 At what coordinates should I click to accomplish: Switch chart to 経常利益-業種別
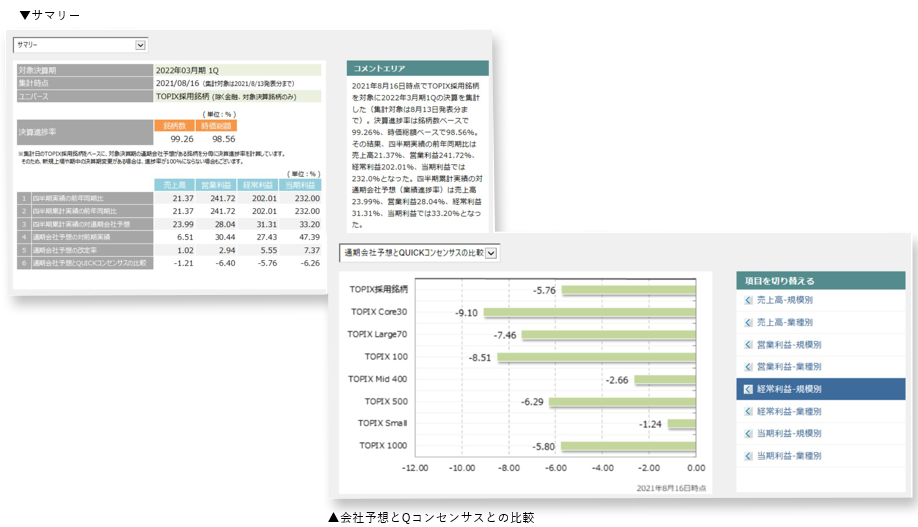pos(789,411)
